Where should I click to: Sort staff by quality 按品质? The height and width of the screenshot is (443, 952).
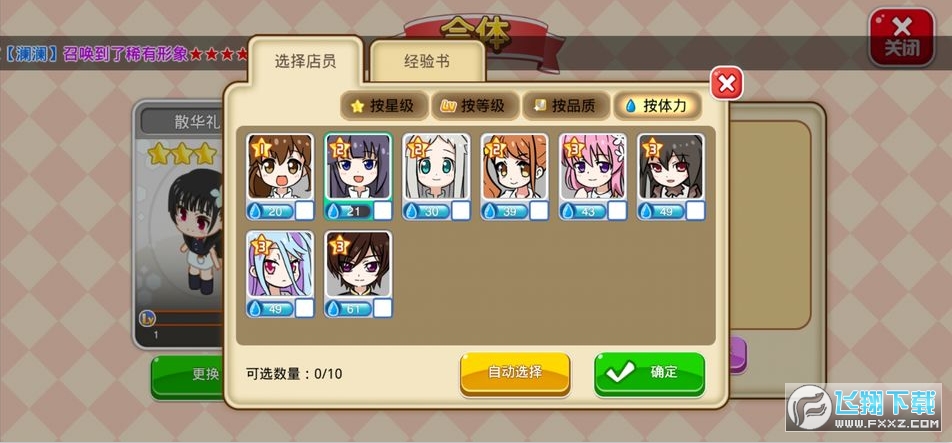click(x=566, y=106)
